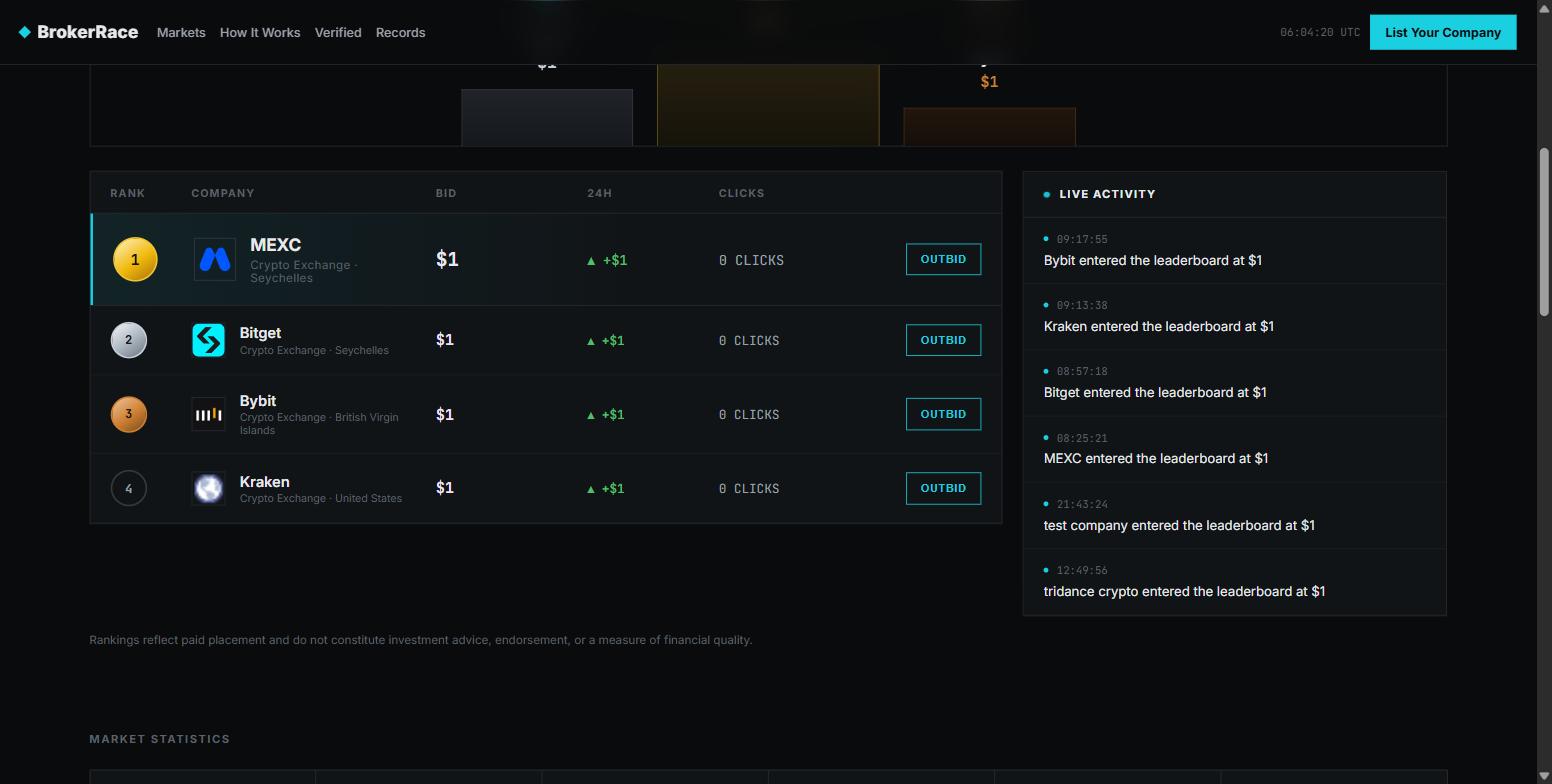This screenshot has height=784, width=1552.
Task: Select the Bybit company name
Action: click(x=258, y=401)
